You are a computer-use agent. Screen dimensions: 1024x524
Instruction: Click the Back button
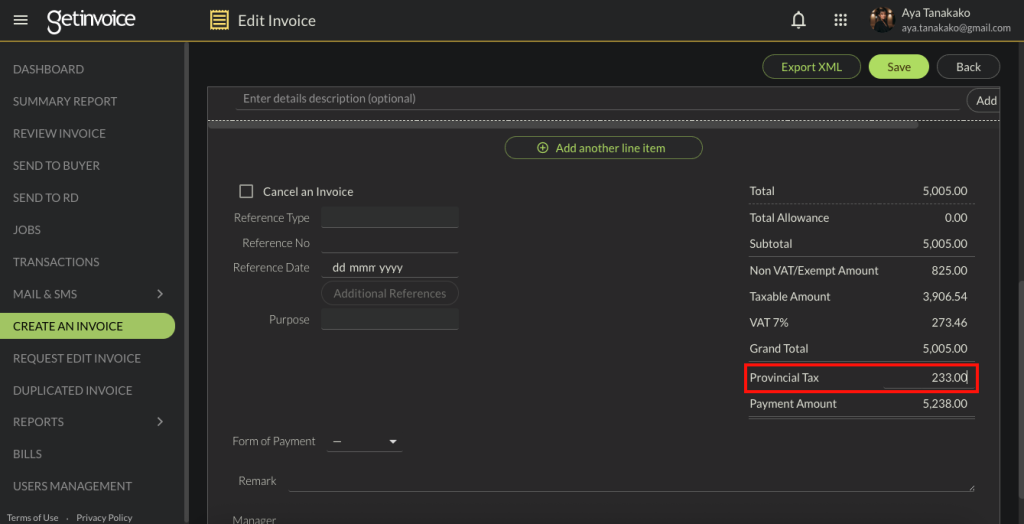pyautogui.click(x=967, y=67)
